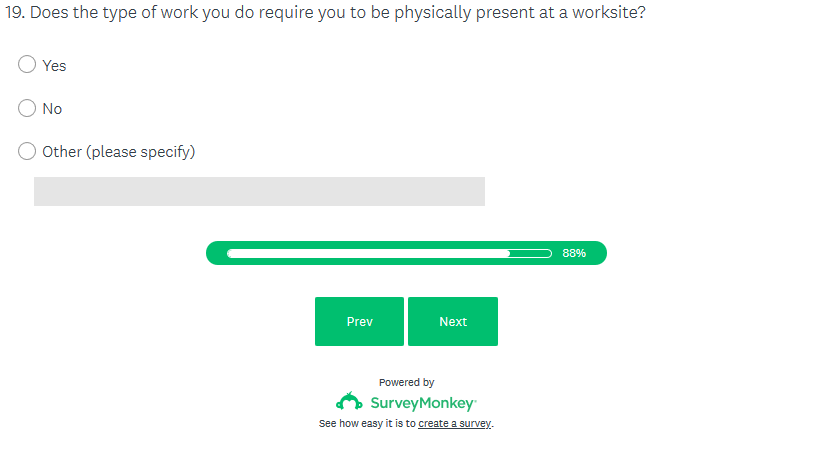The height and width of the screenshot is (453, 825).
Task: Choose the No radio option
Action: click(x=27, y=108)
